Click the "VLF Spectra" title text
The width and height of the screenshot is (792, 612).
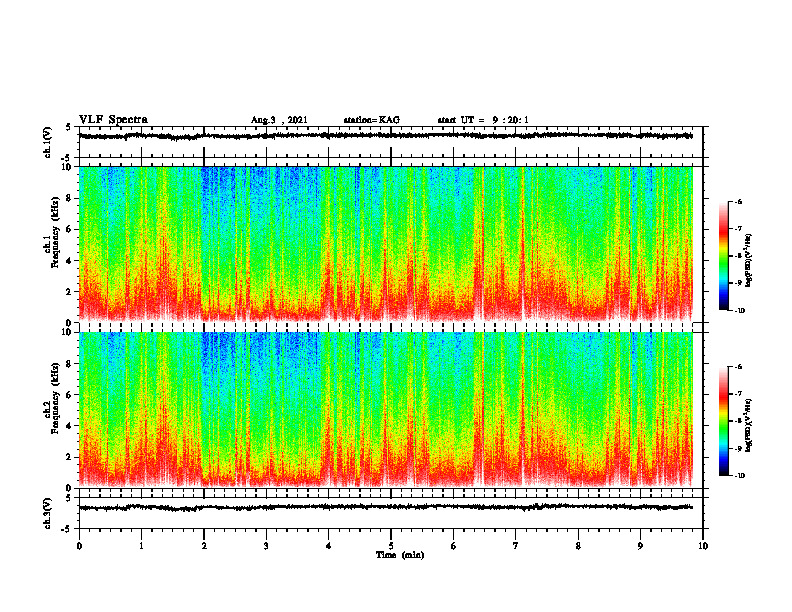pos(113,120)
